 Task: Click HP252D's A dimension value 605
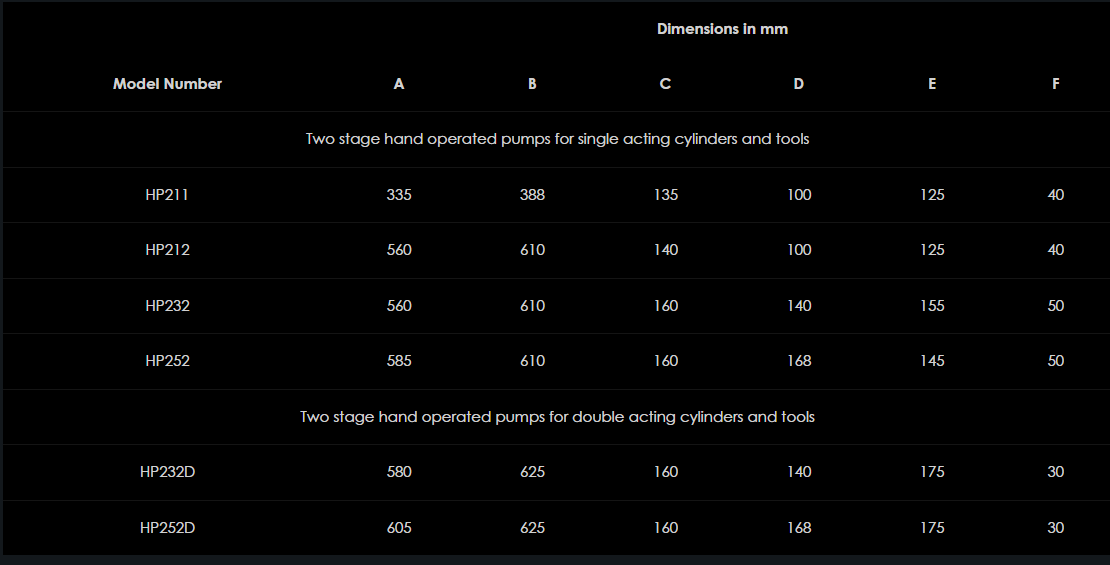tap(399, 528)
